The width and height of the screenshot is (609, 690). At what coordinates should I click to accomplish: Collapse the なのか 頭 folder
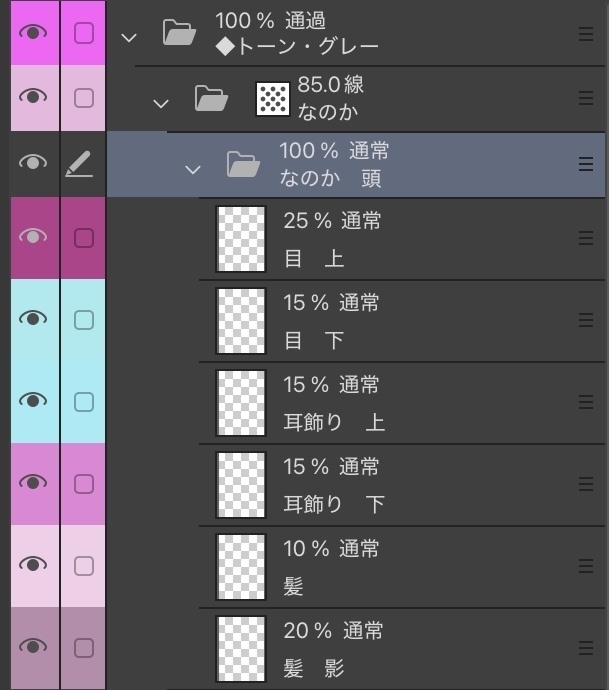193,168
